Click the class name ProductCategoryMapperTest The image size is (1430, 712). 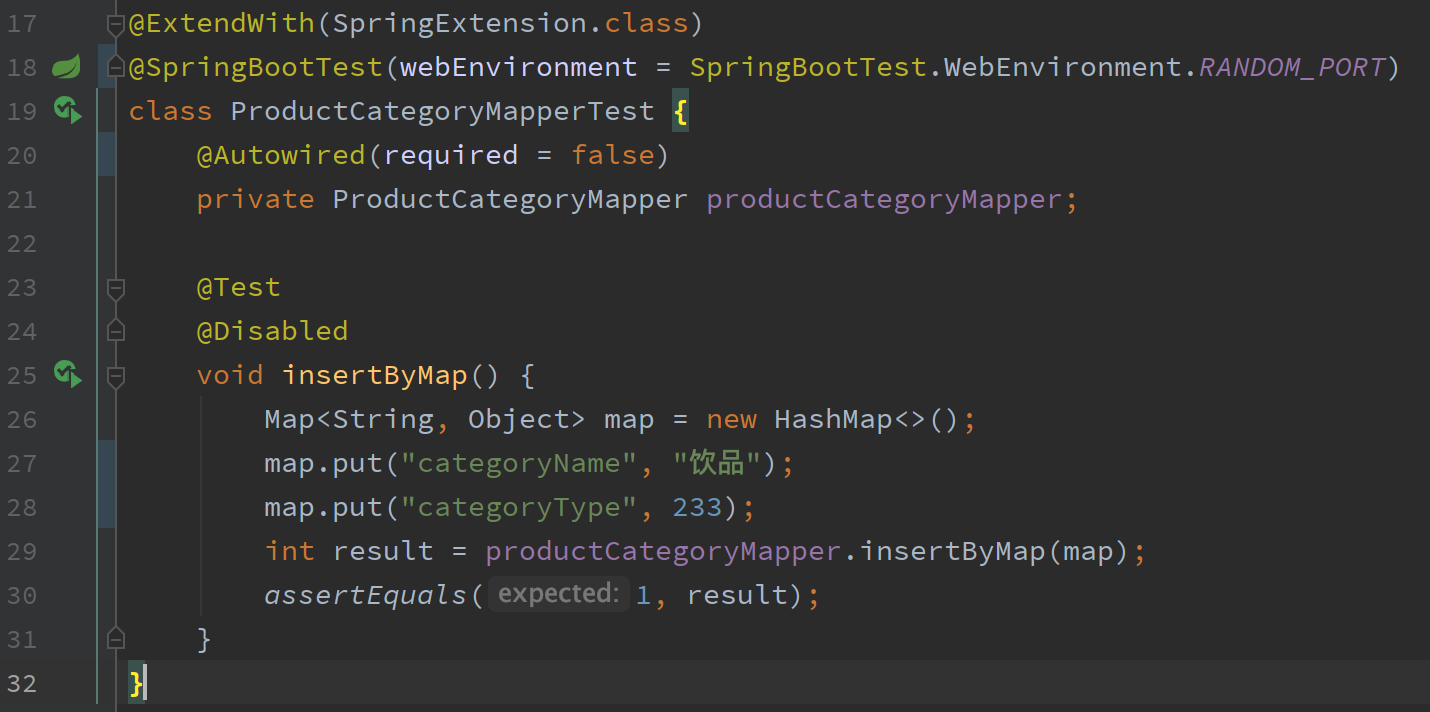443,110
